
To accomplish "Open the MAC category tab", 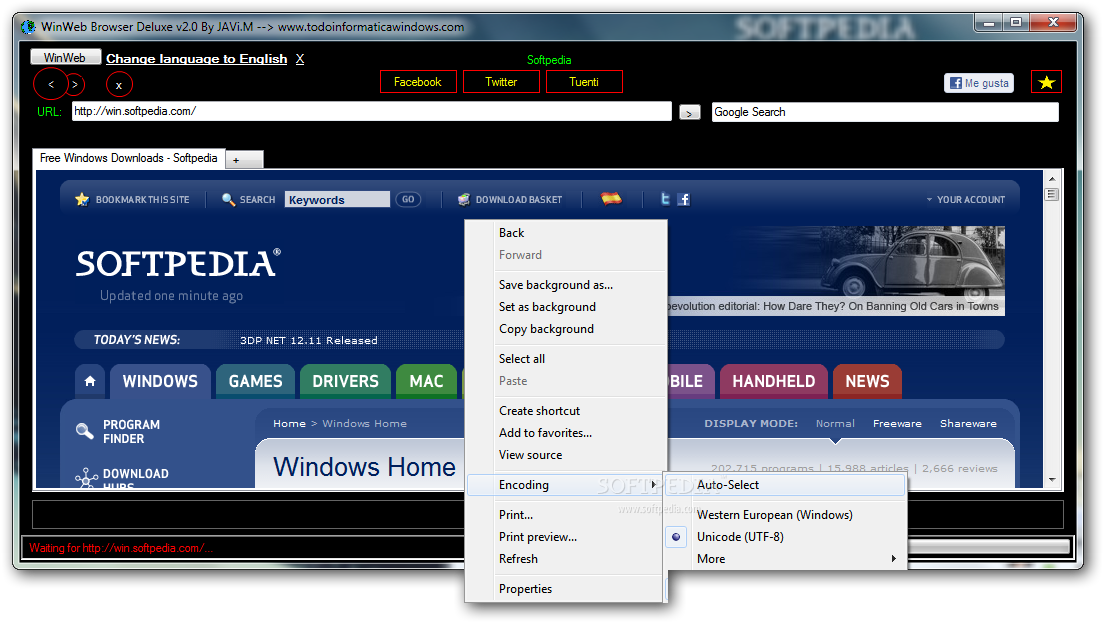I will point(427,382).
